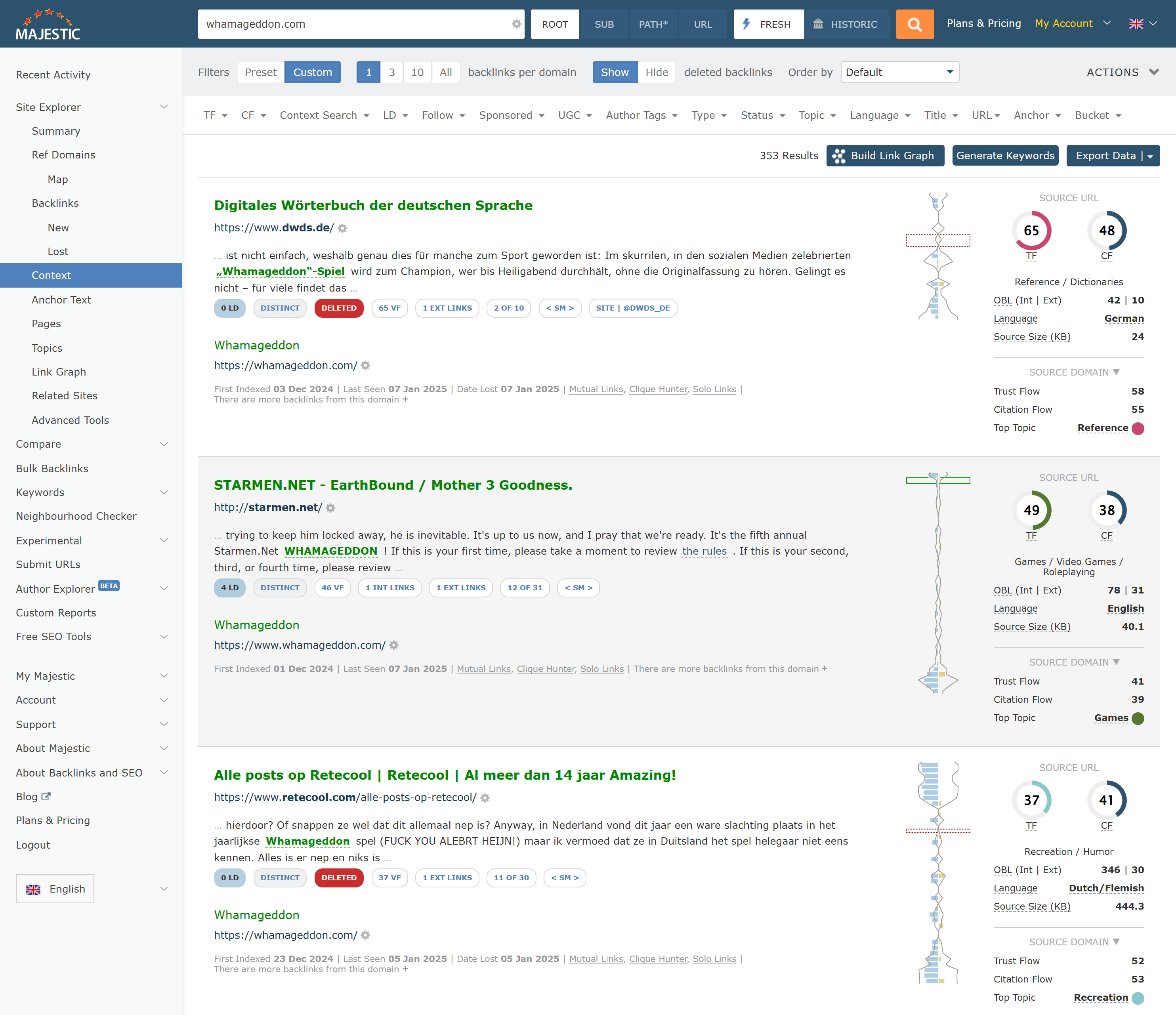This screenshot has height=1015, width=1176.
Task: Switch filters to Preset mode
Action: [x=260, y=72]
